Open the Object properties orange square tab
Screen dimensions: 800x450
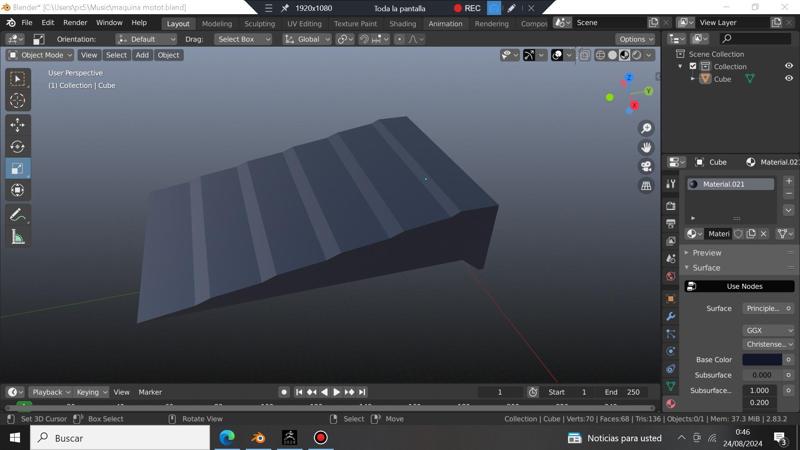pos(671,299)
